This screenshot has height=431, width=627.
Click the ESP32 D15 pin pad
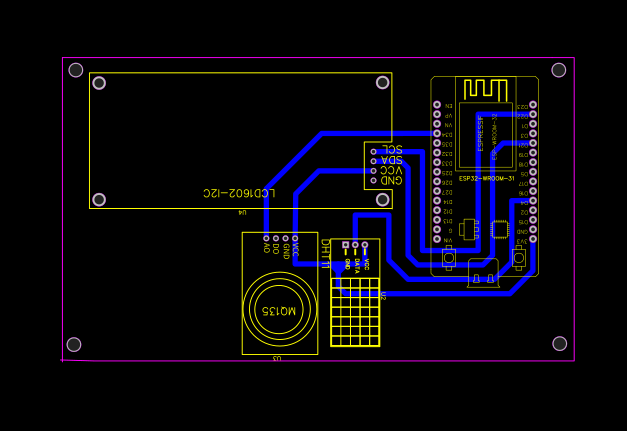[x=533, y=220]
